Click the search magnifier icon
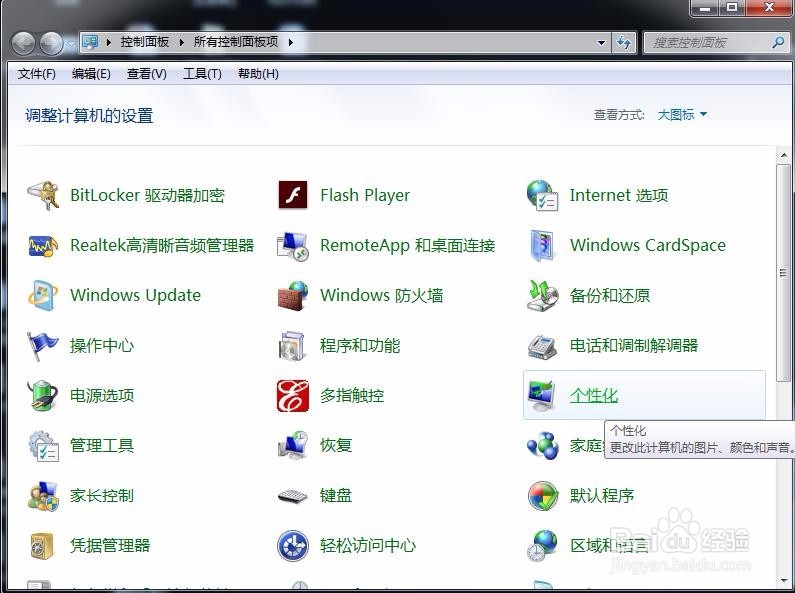Image resolution: width=795 pixels, height=593 pixels. coord(778,43)
